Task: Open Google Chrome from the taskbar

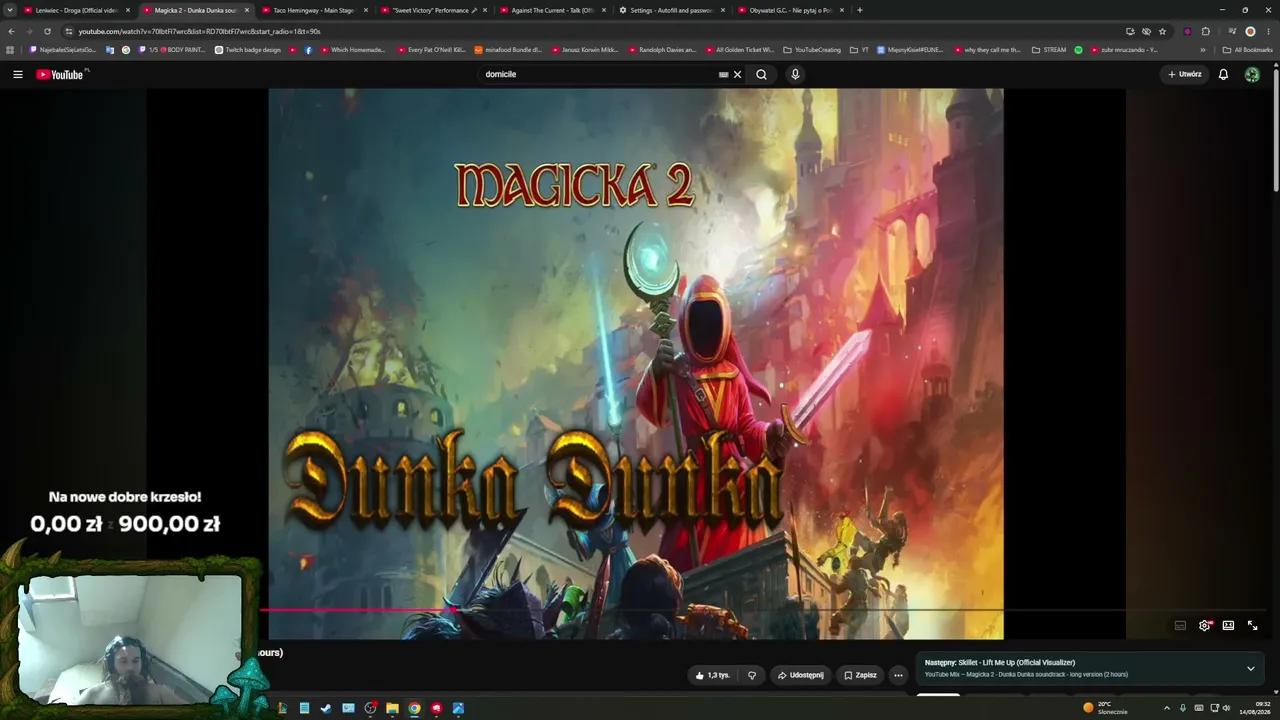Action: point(414,708)
